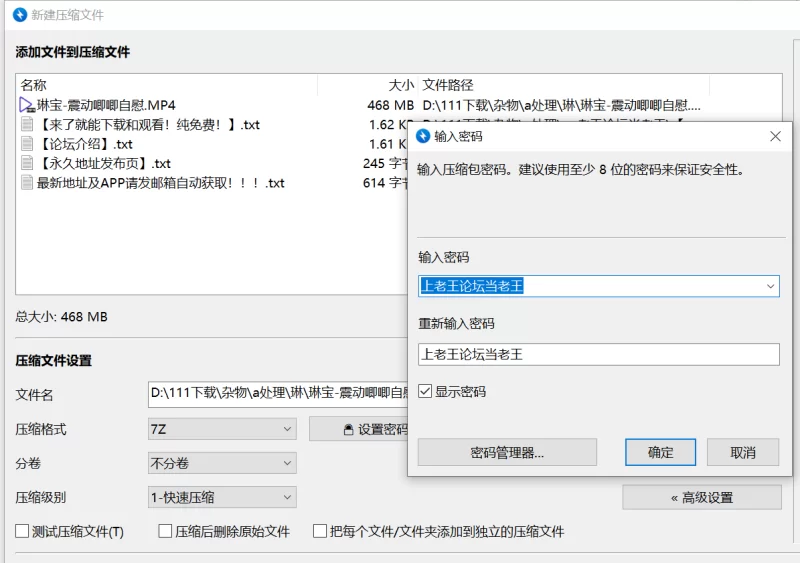Tick 压缩后删除原始文件 checkbox
800x563 pixels.
(166, 532)
